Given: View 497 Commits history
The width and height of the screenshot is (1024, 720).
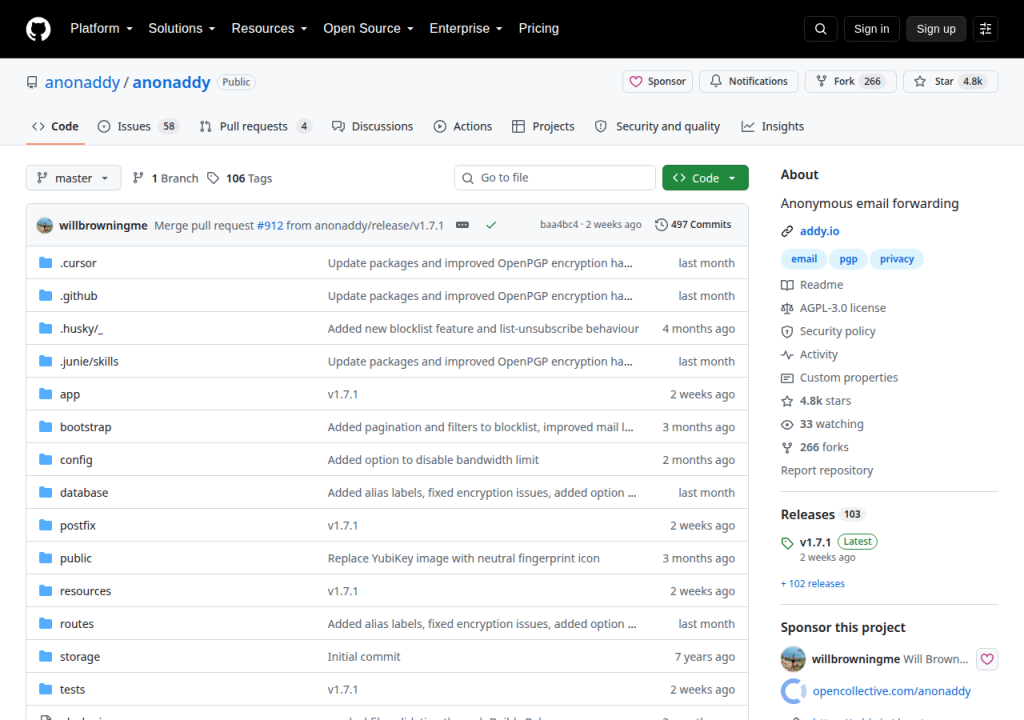Looking at the screenshot, I should point(693,225).
